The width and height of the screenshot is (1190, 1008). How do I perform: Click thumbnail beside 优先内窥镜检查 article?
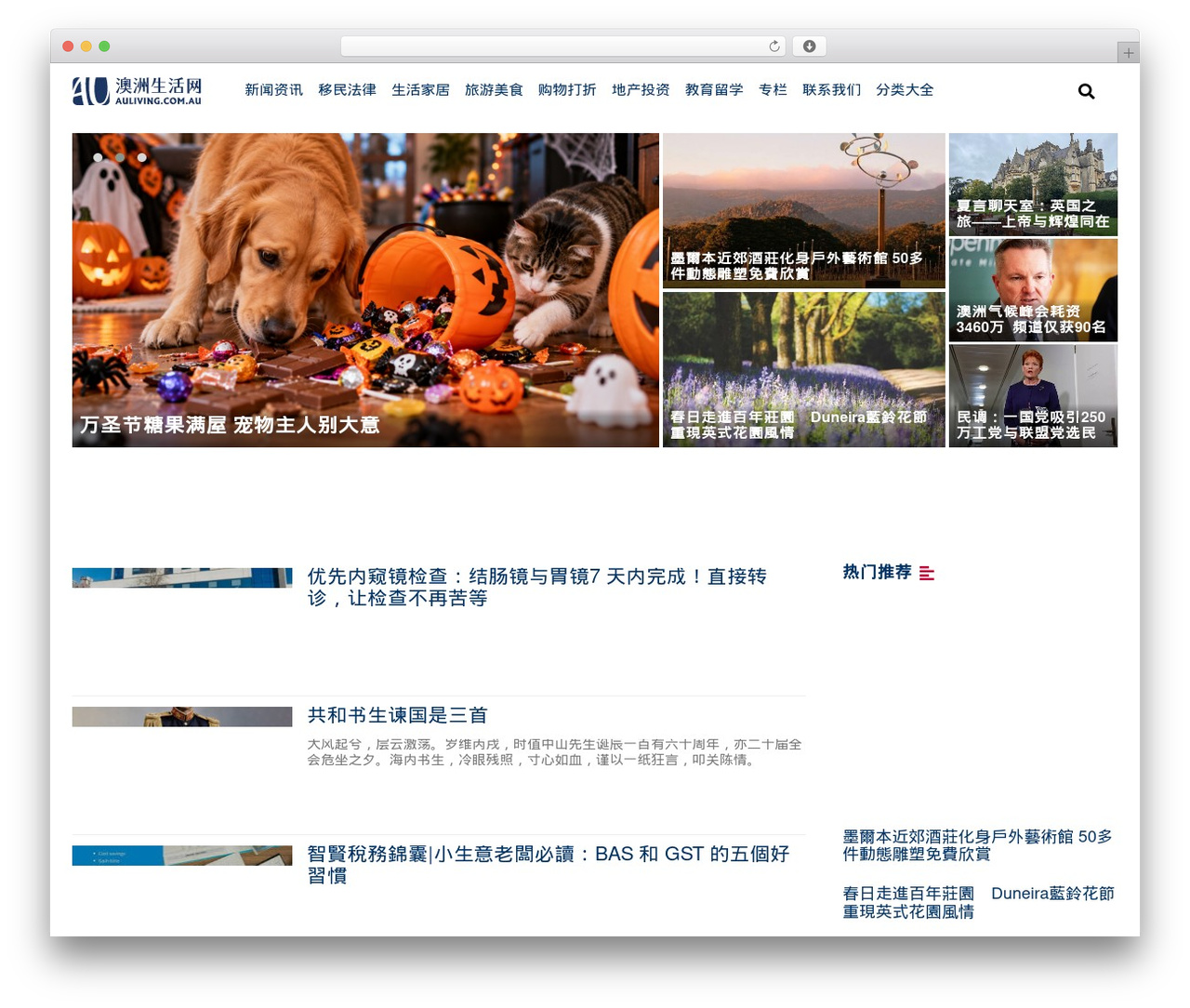tap(182, 577)
